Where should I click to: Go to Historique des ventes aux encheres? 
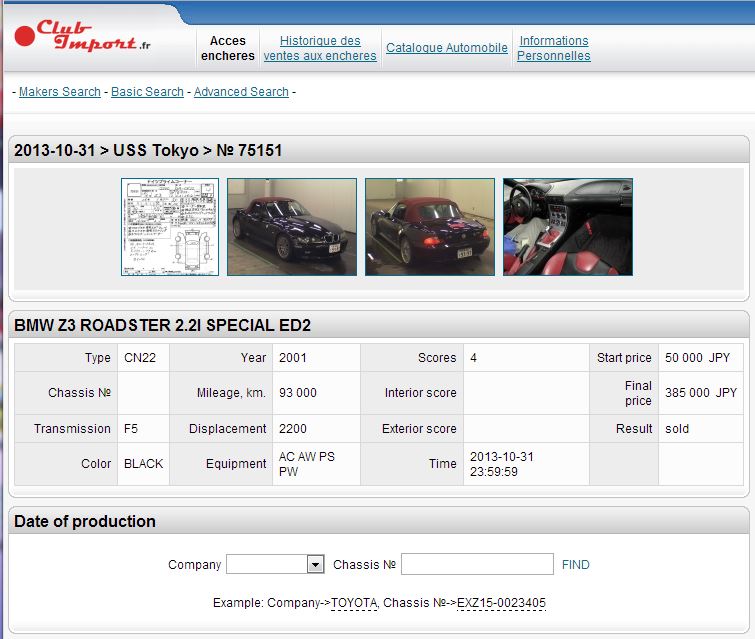320,48
